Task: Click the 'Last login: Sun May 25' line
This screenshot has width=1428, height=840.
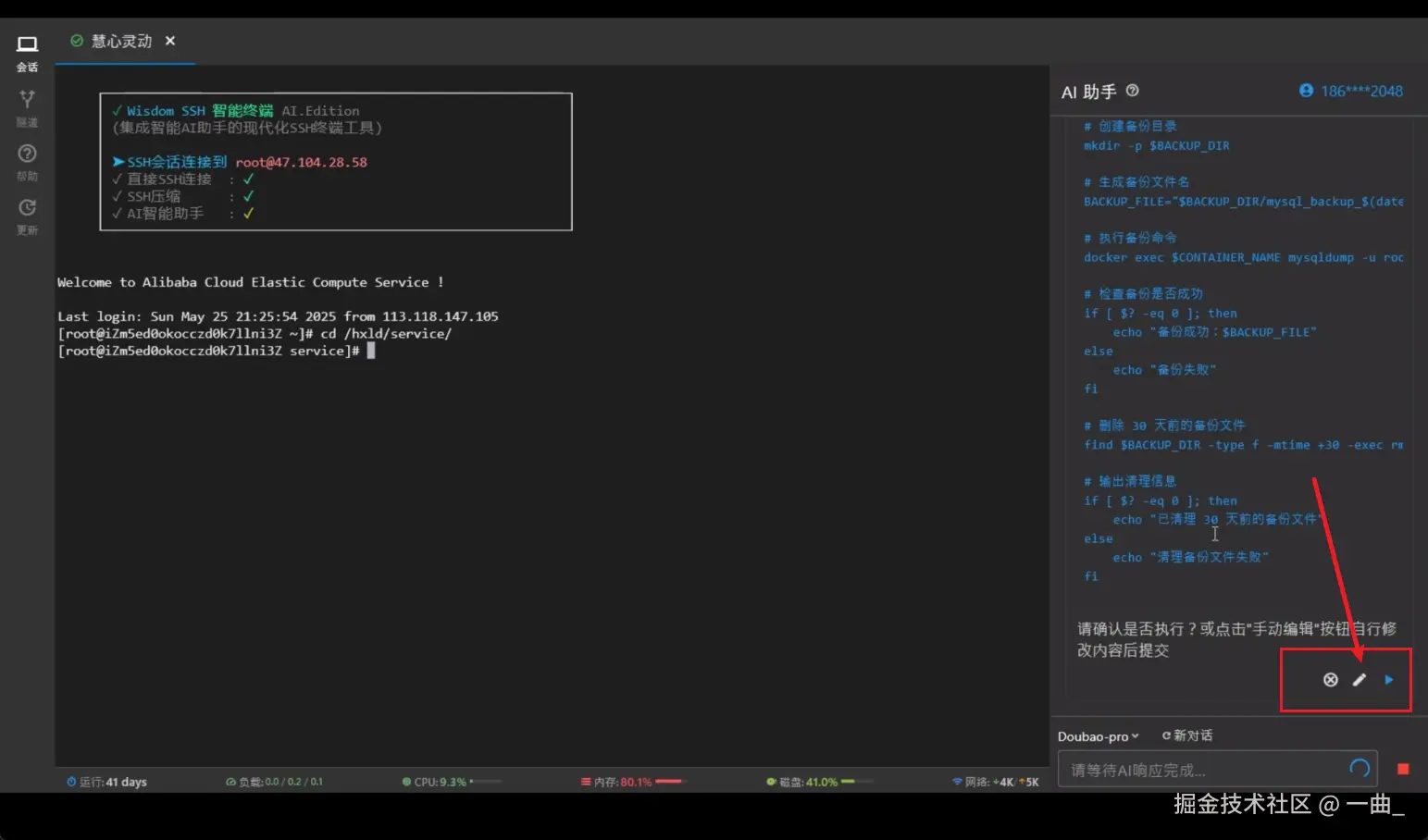Action: point(278,316)
